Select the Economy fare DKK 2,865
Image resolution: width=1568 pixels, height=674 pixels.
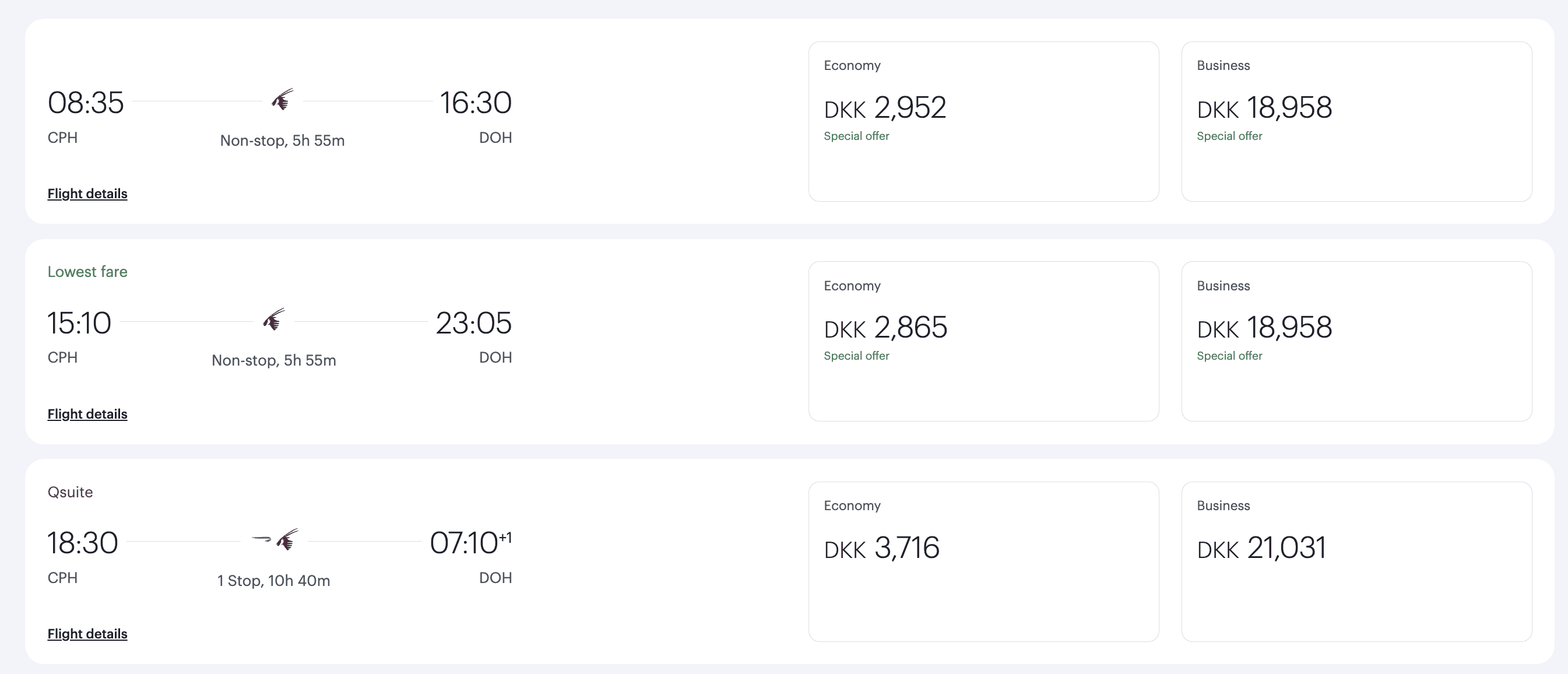(983, 341)
